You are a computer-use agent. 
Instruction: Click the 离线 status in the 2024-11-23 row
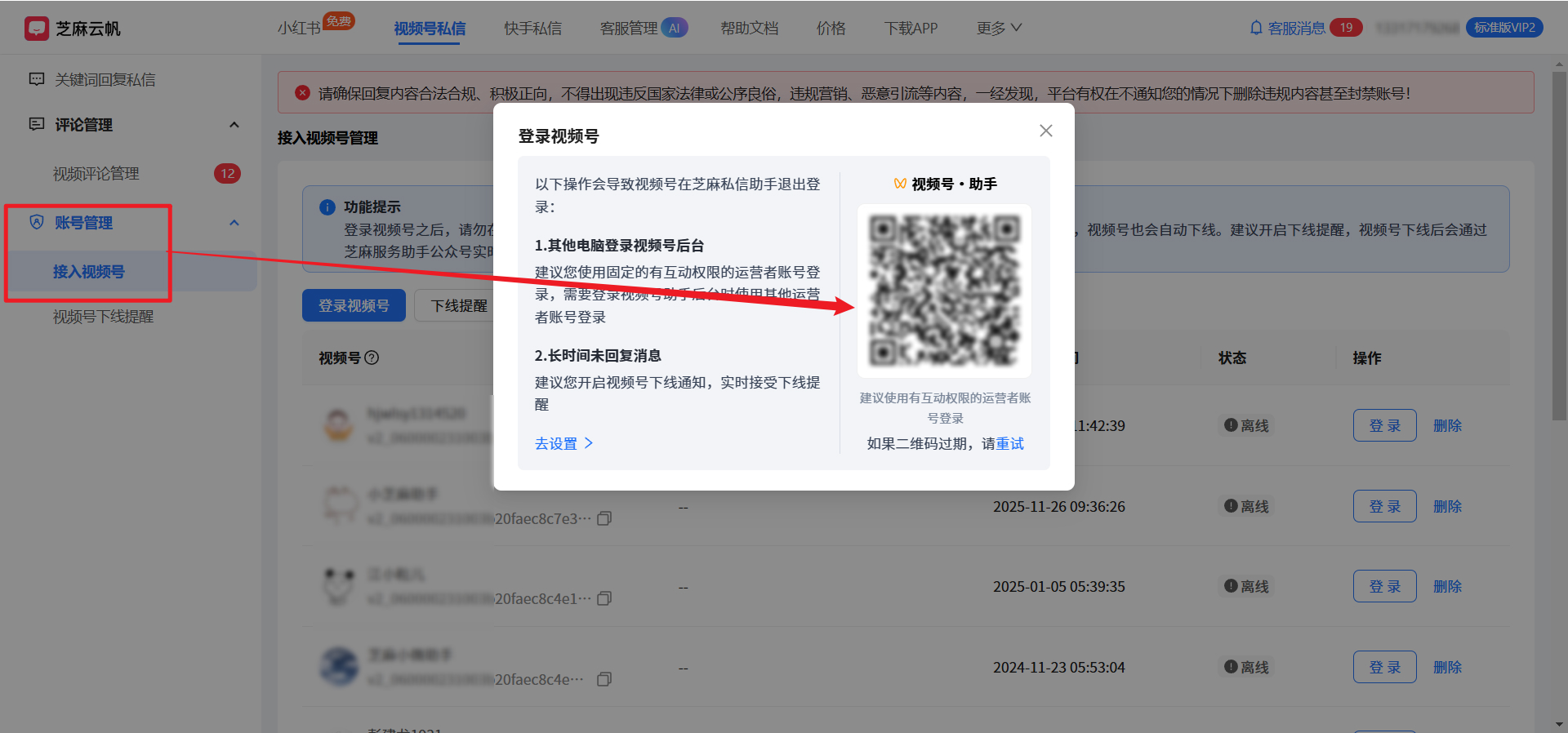[x=1247, y=667]
